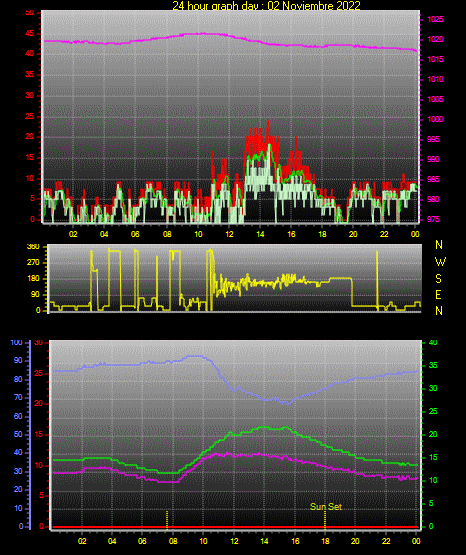Click the S compass direction label
The image size is (466, 555).
pos(439,279)
